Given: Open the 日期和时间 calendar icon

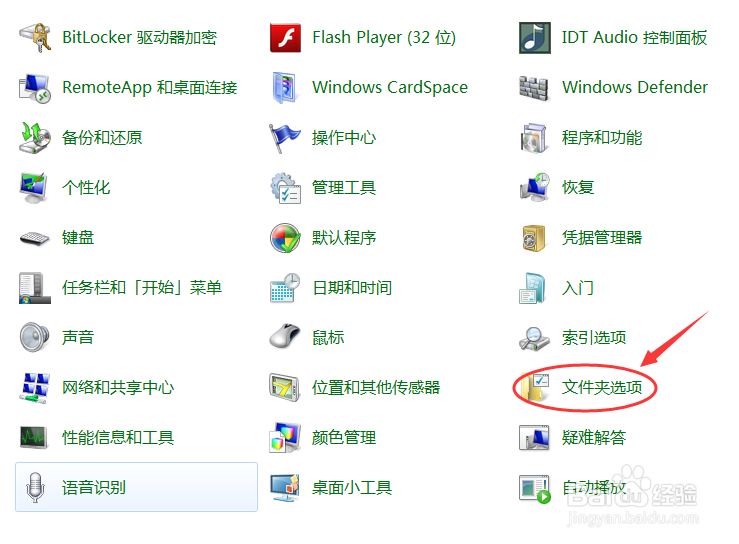Looking at the screenshot, I should [285, 288].
